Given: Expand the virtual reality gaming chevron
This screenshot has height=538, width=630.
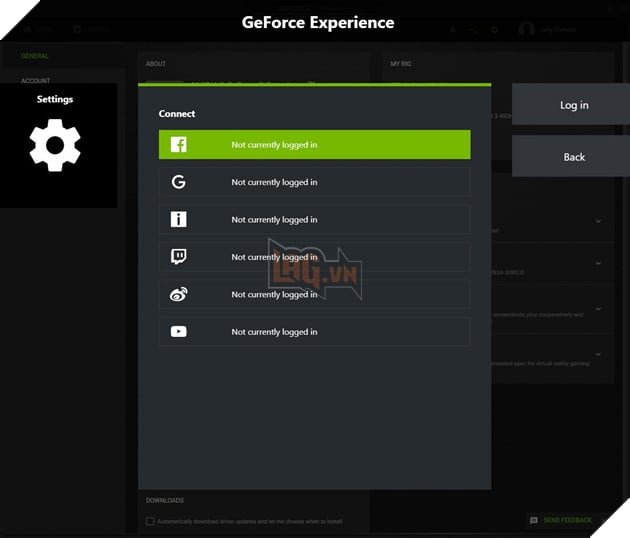Looking at the screenshot, I should (x=598, y=354).
